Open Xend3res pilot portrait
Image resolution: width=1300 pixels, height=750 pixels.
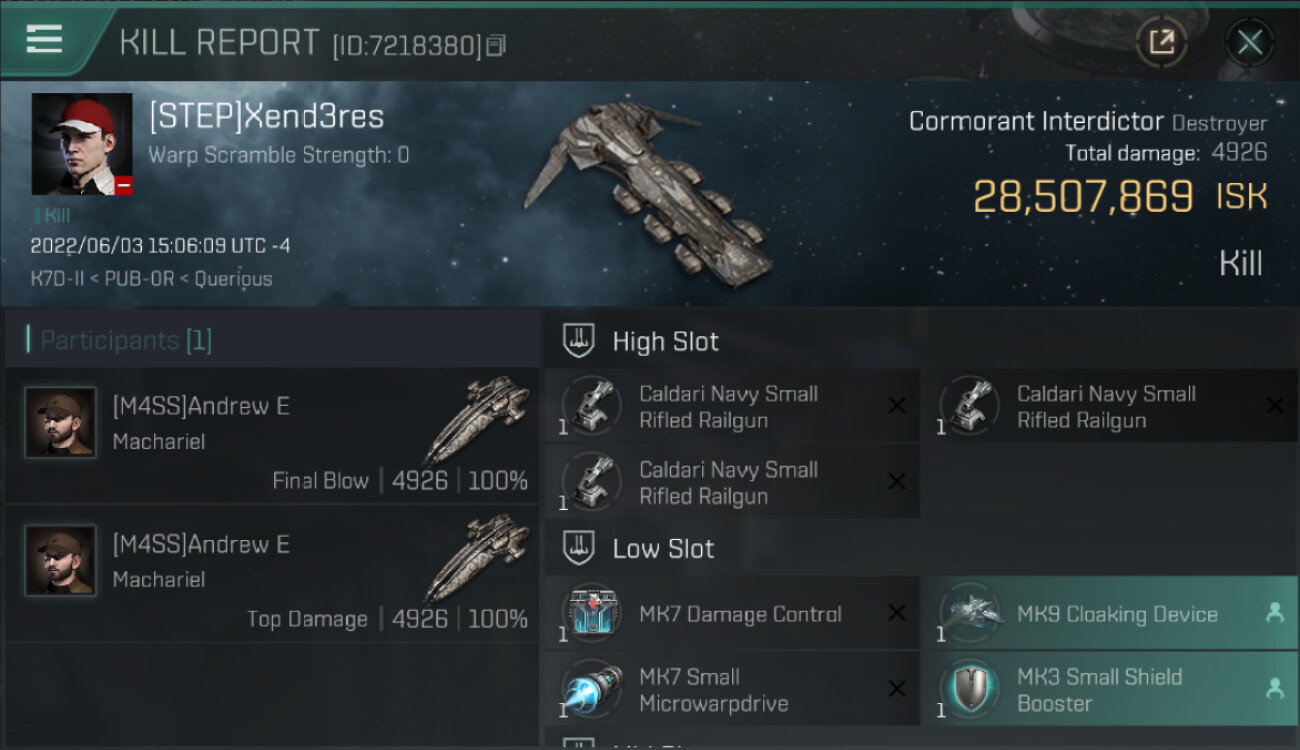tap(82, 144)
